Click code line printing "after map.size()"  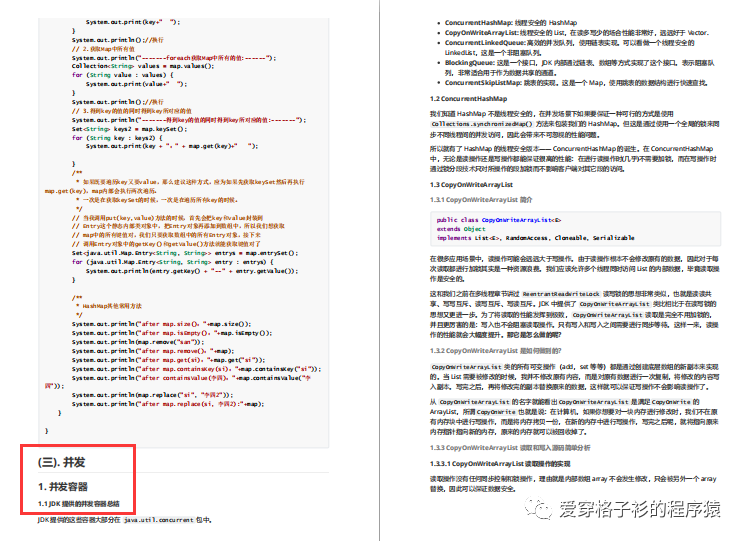pyautogui.click(x=161, y=324)
